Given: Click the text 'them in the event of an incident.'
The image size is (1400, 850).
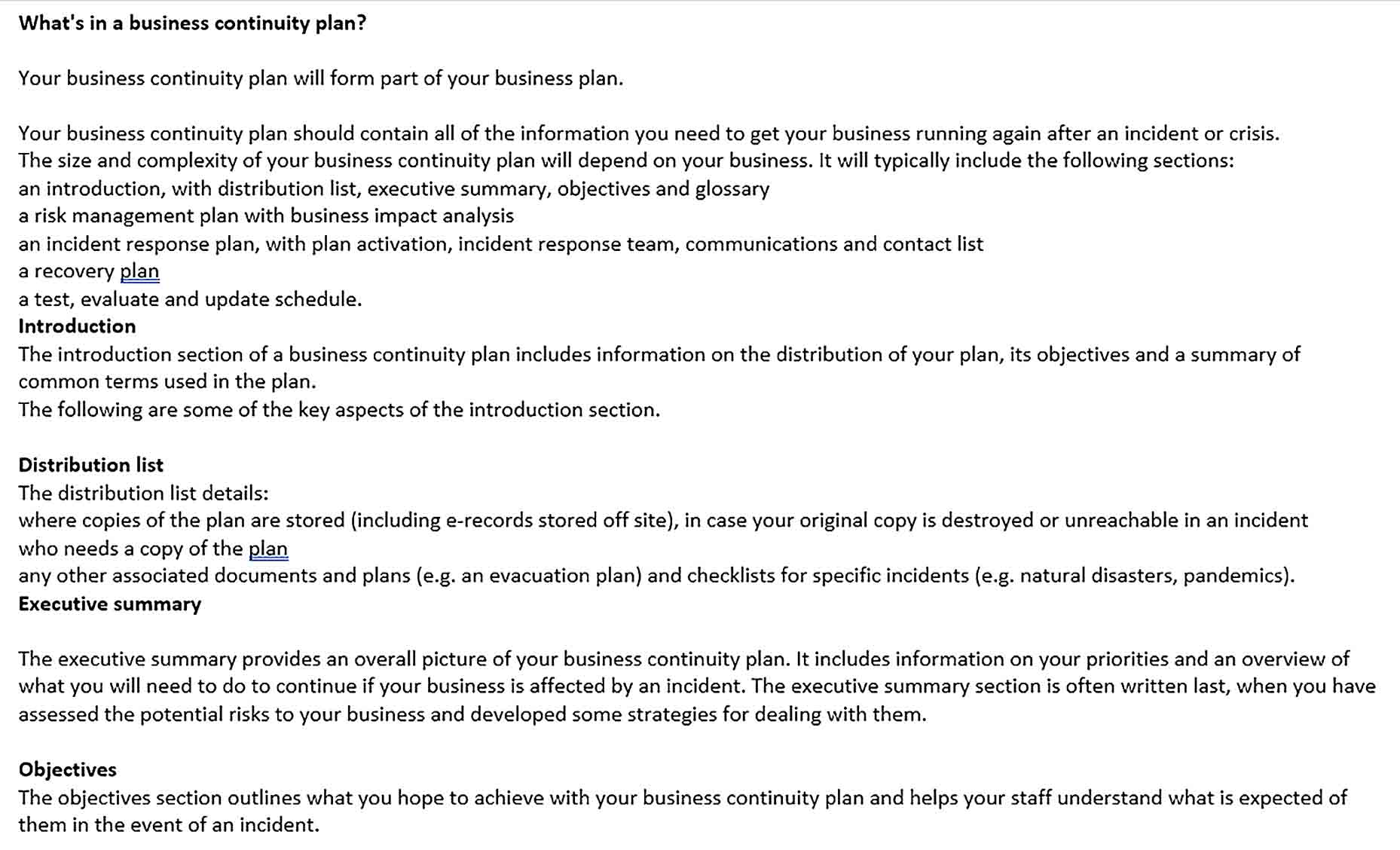Looking at the screenshot, I should (169, 825).
